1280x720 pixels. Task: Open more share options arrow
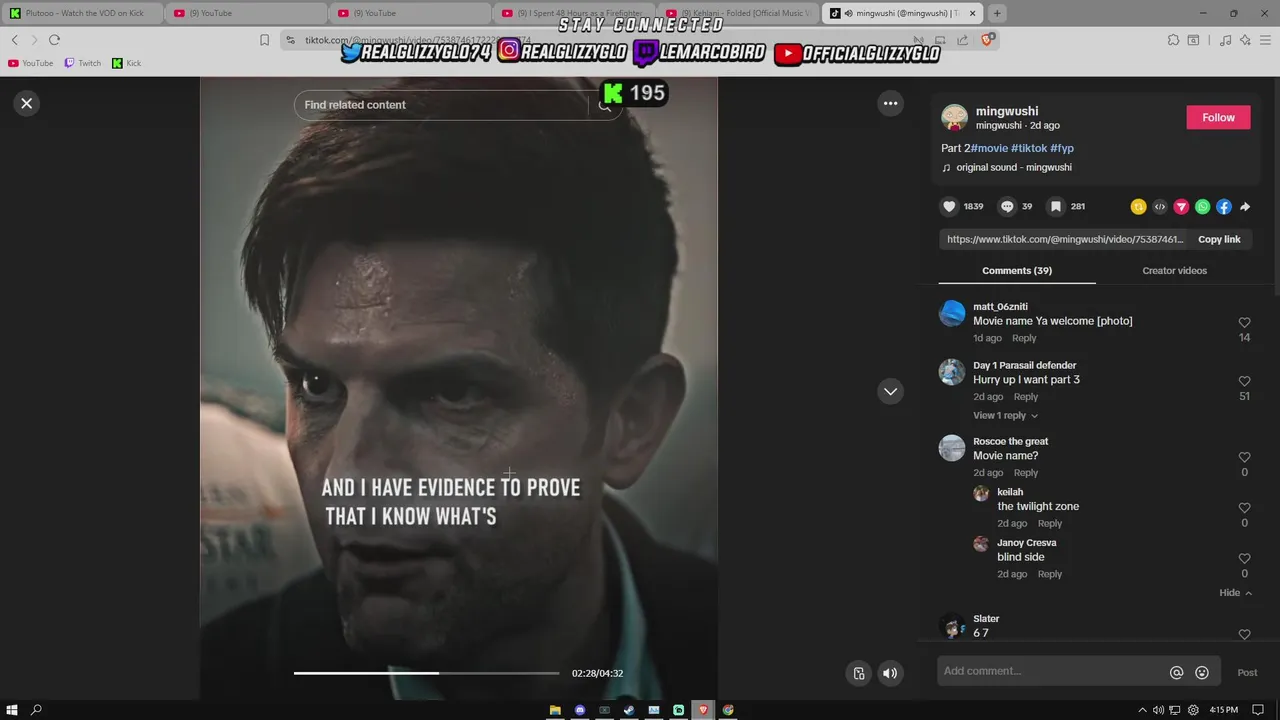1245,207
